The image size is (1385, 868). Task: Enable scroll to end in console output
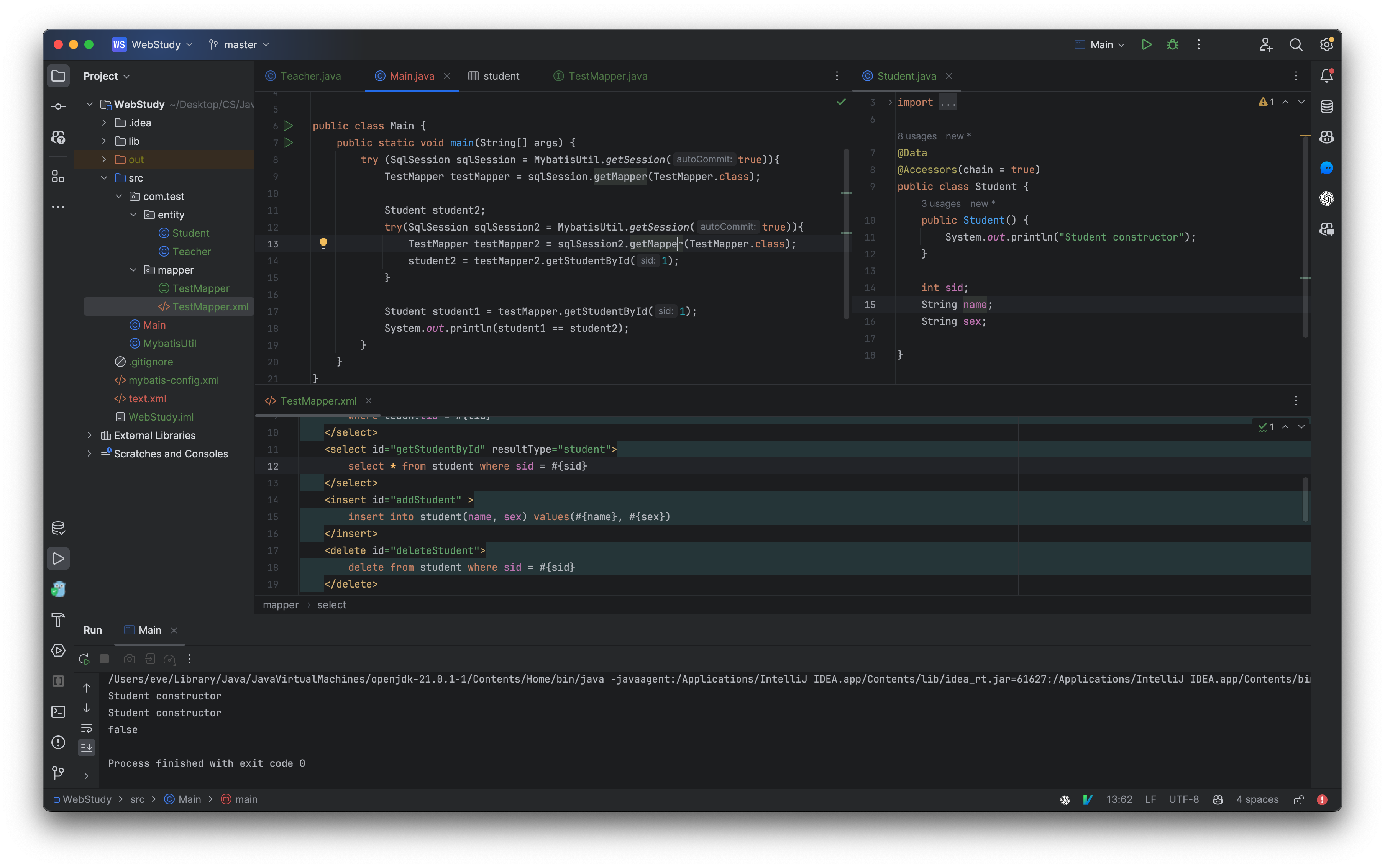pos(87,747)
